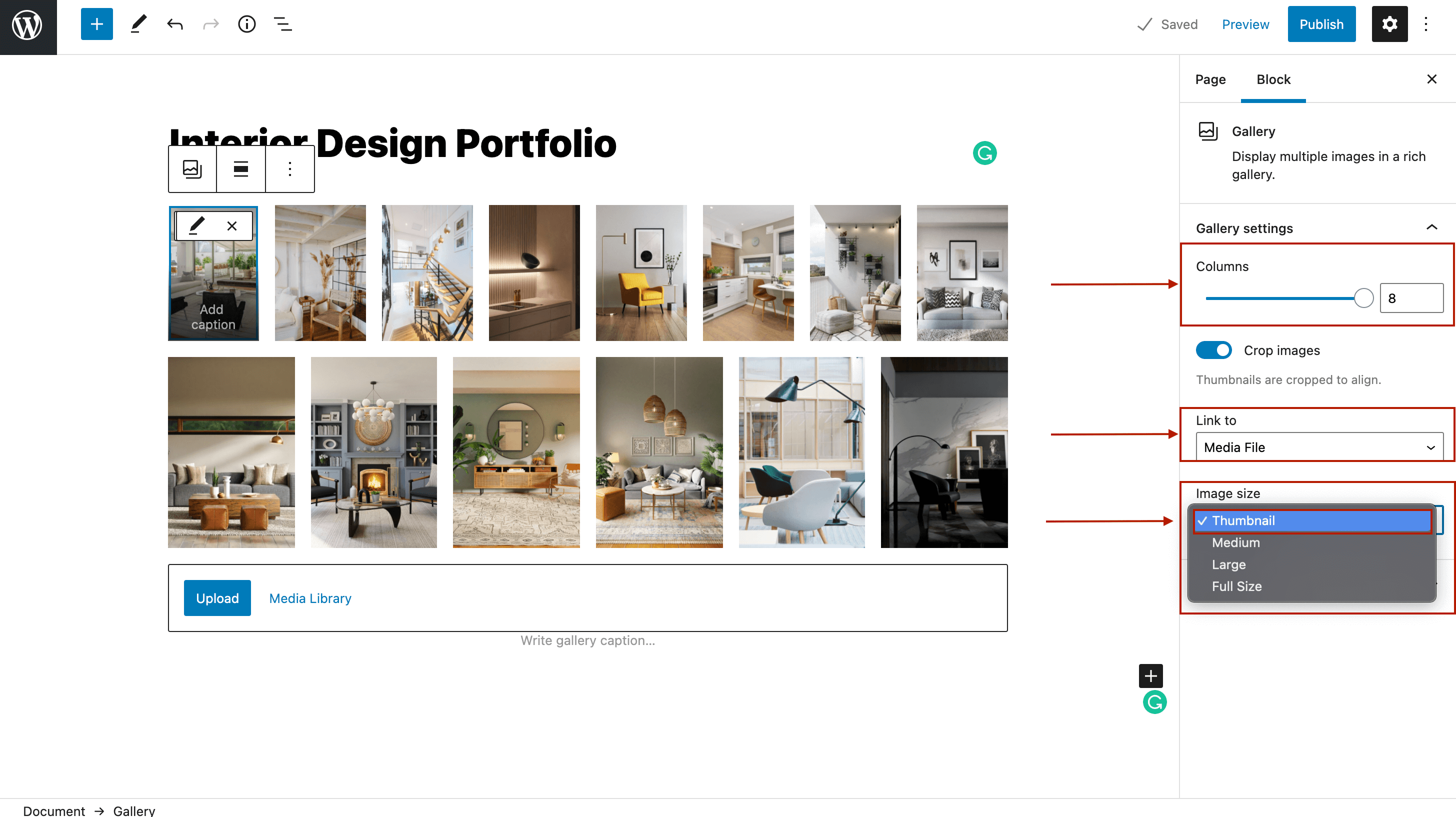The height and width of the screenshot is (817, 1456).
Task: Click the Publish button
Action: [x=1322, y=24]
